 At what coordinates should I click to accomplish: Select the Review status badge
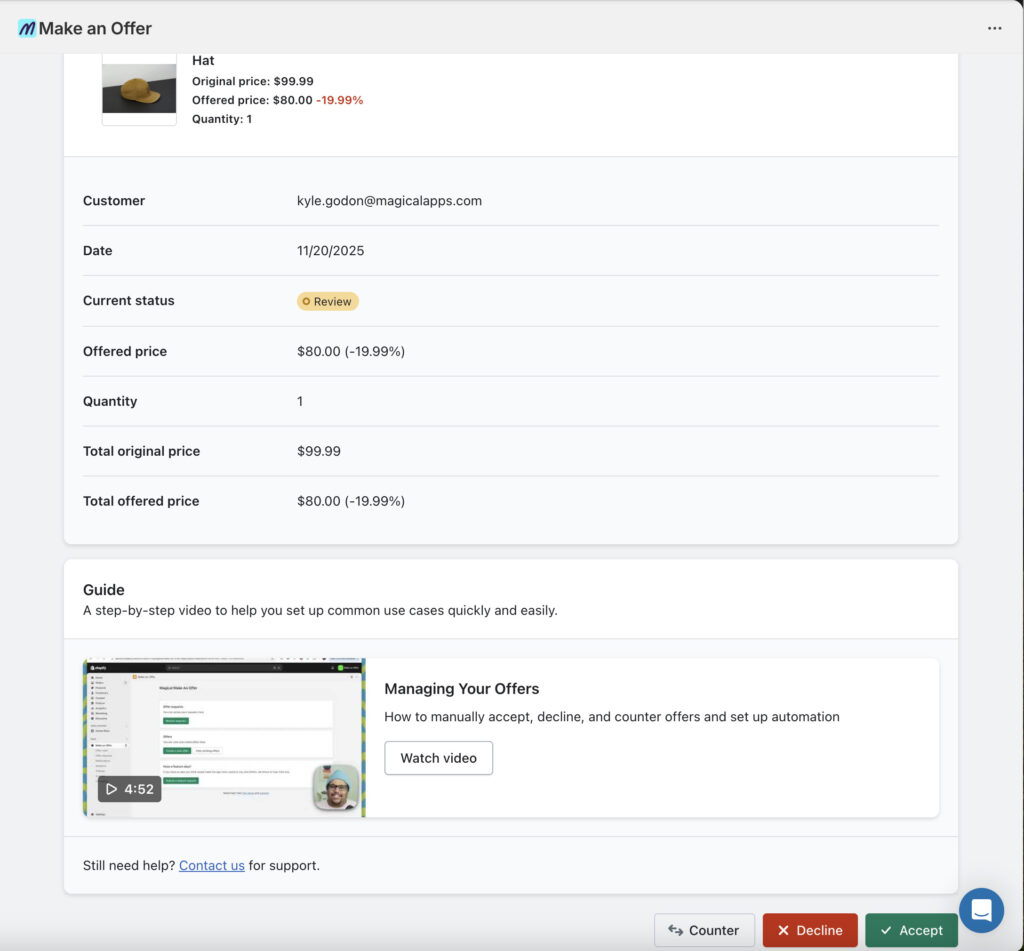pyautogui.click(x=327, y=300)
